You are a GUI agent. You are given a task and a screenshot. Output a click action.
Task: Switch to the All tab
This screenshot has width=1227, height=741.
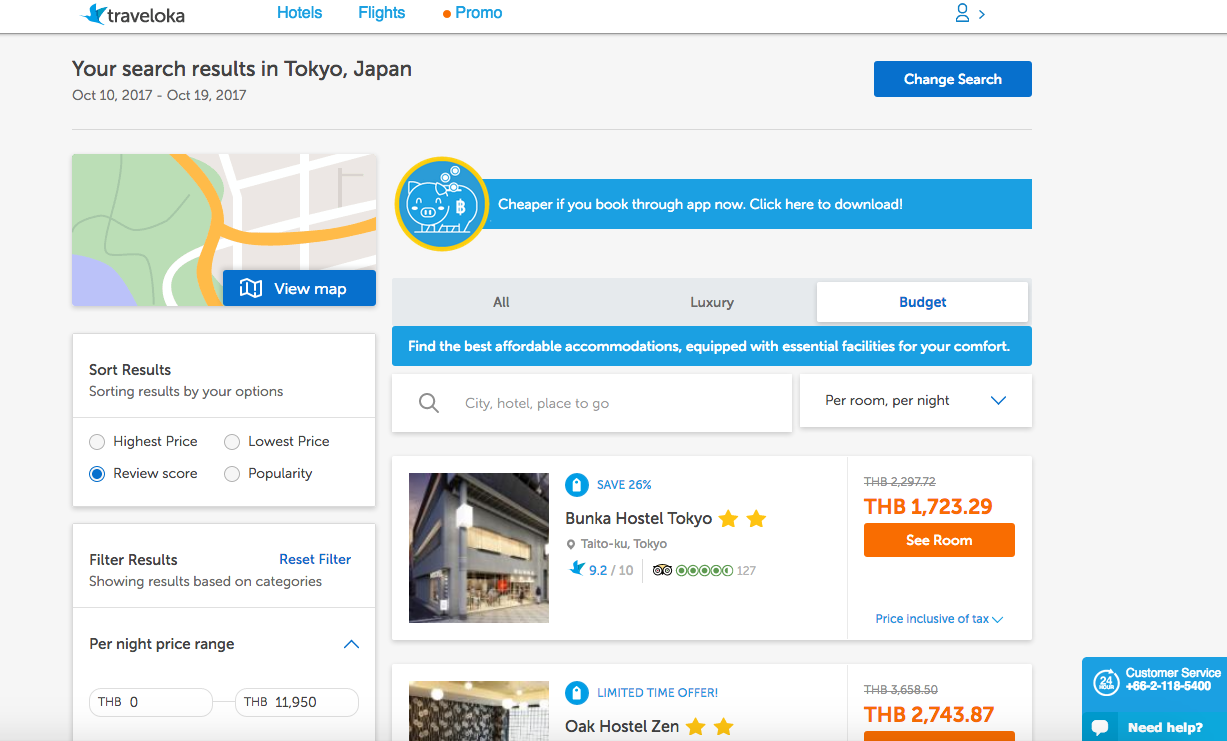(501, 302)
